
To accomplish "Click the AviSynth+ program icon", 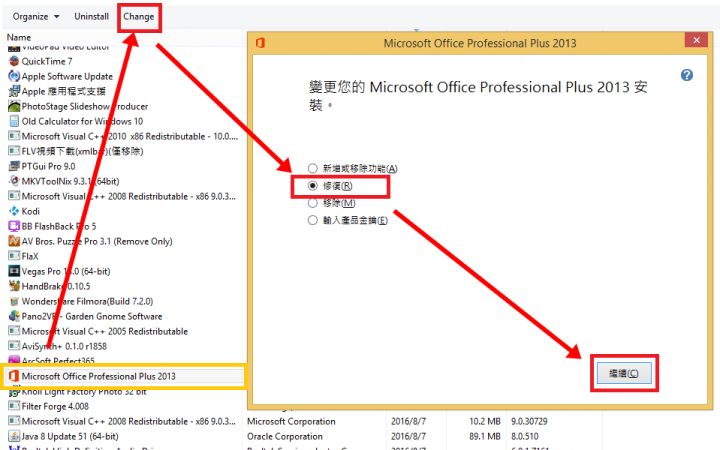I will pos(14,346).
